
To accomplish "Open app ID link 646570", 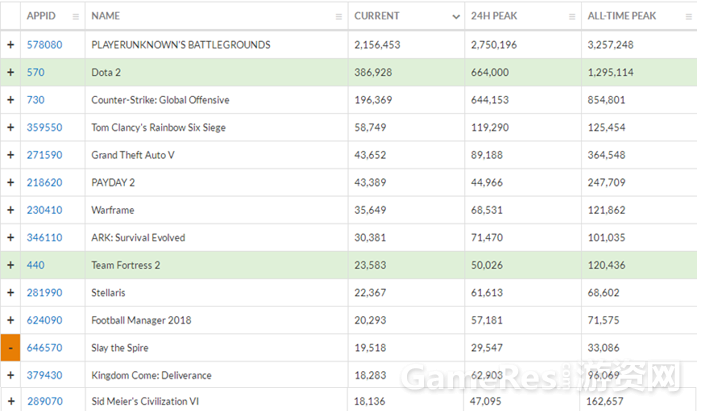I will click(x=44, y=348).
